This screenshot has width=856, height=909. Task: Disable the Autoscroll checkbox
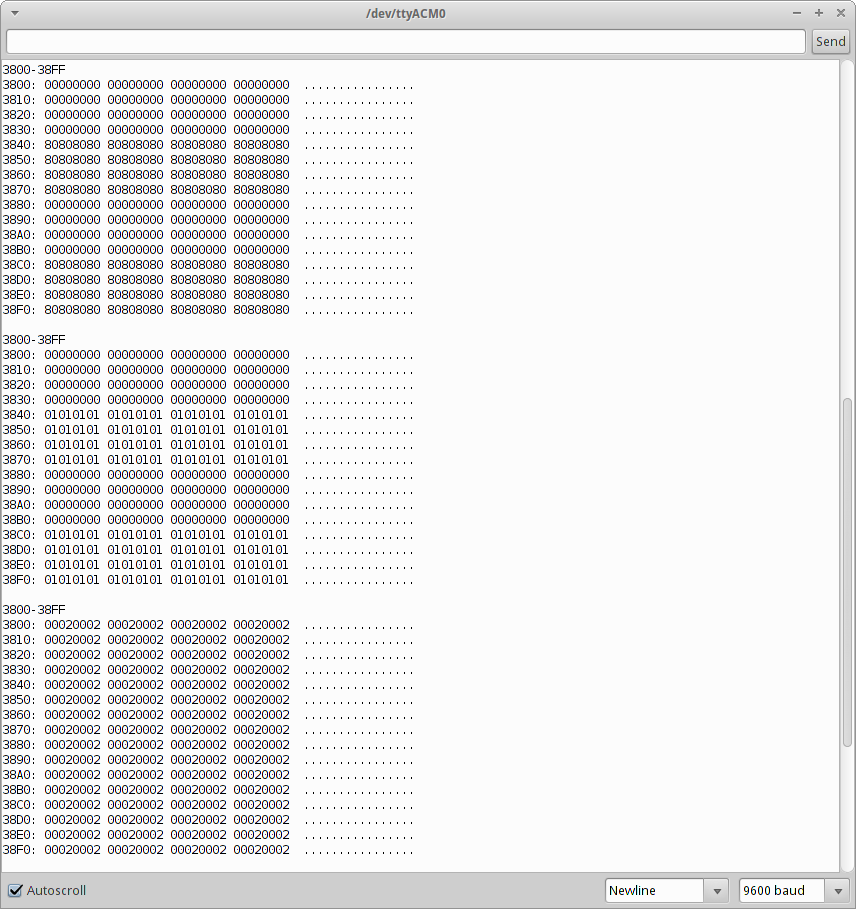(15, 890)
